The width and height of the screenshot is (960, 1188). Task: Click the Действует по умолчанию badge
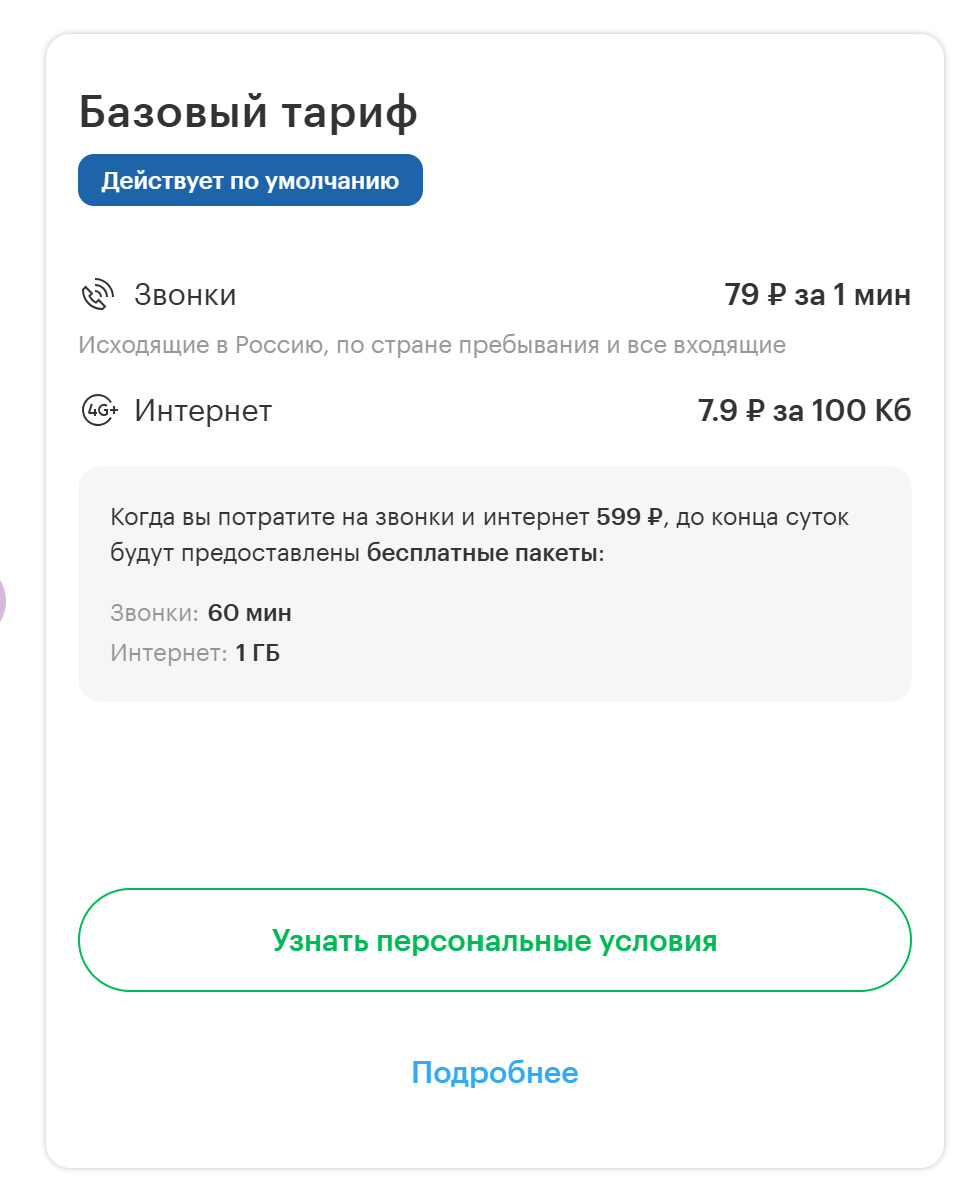(x=250, y=181)
